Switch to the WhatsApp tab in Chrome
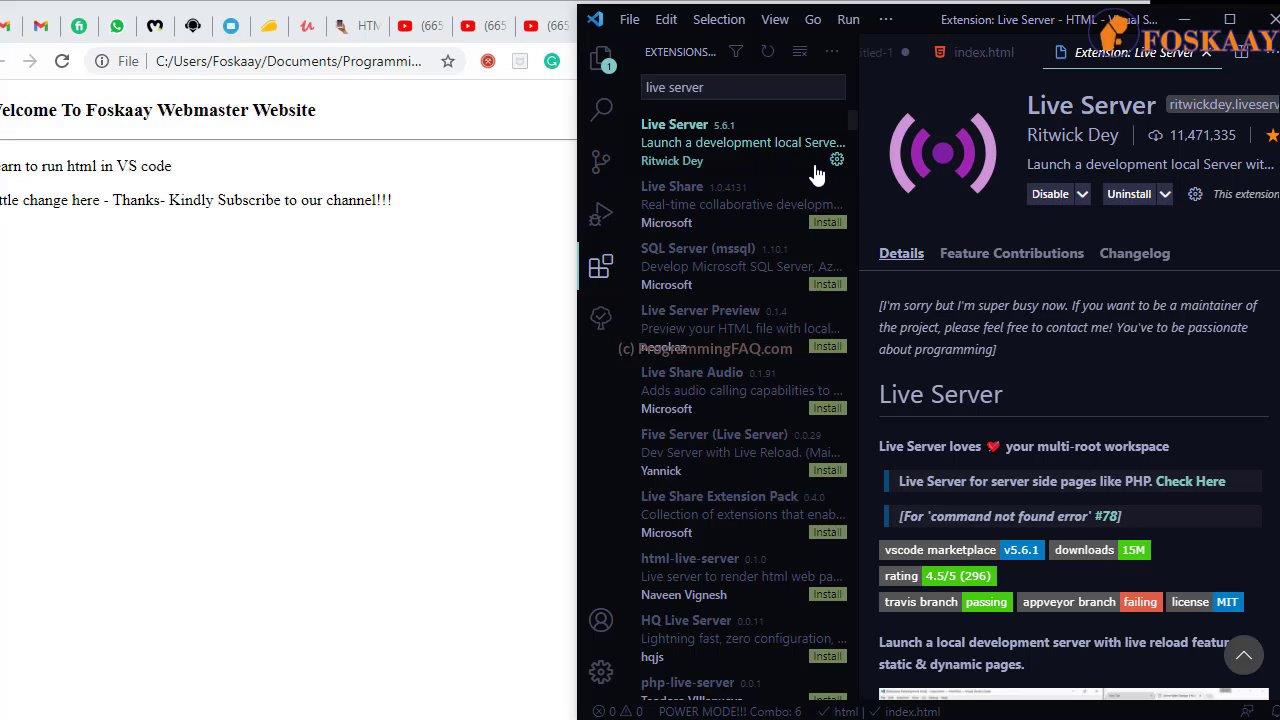Image resolution: width=1280 pixels, height=720 pixels. (x=117, y=26)
